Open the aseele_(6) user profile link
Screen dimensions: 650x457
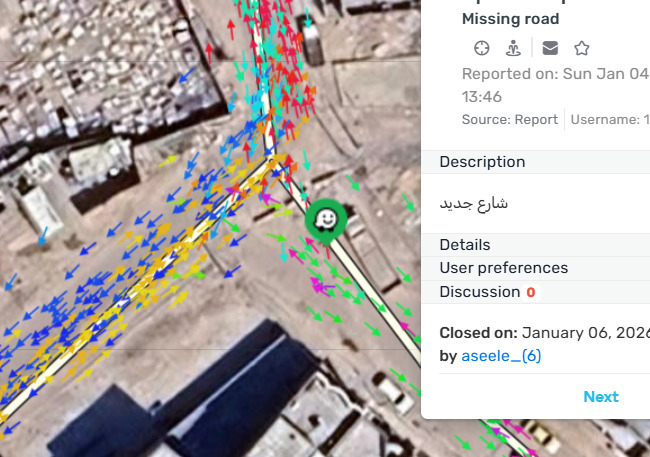(x=501, y=356)
